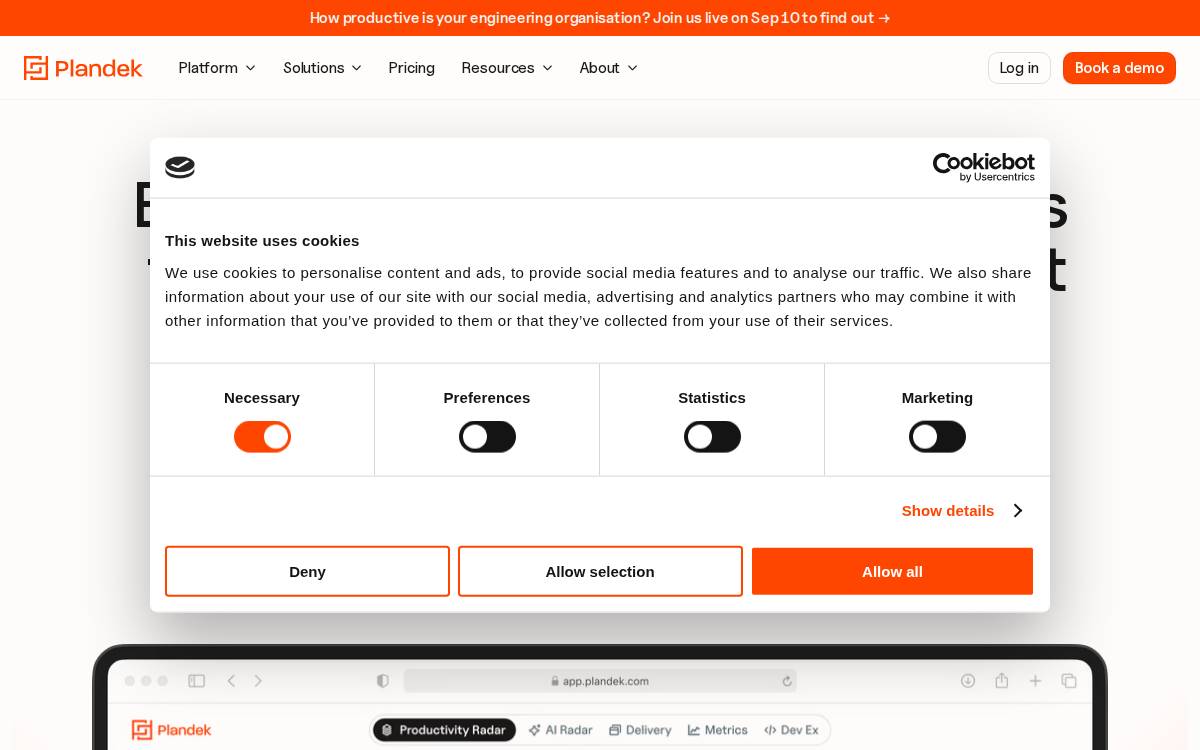Image resolution: width=1200 pixels, height=750 pixels.
Task: Select Delivery tab in app preview
Action: click(x=640, y=730)
